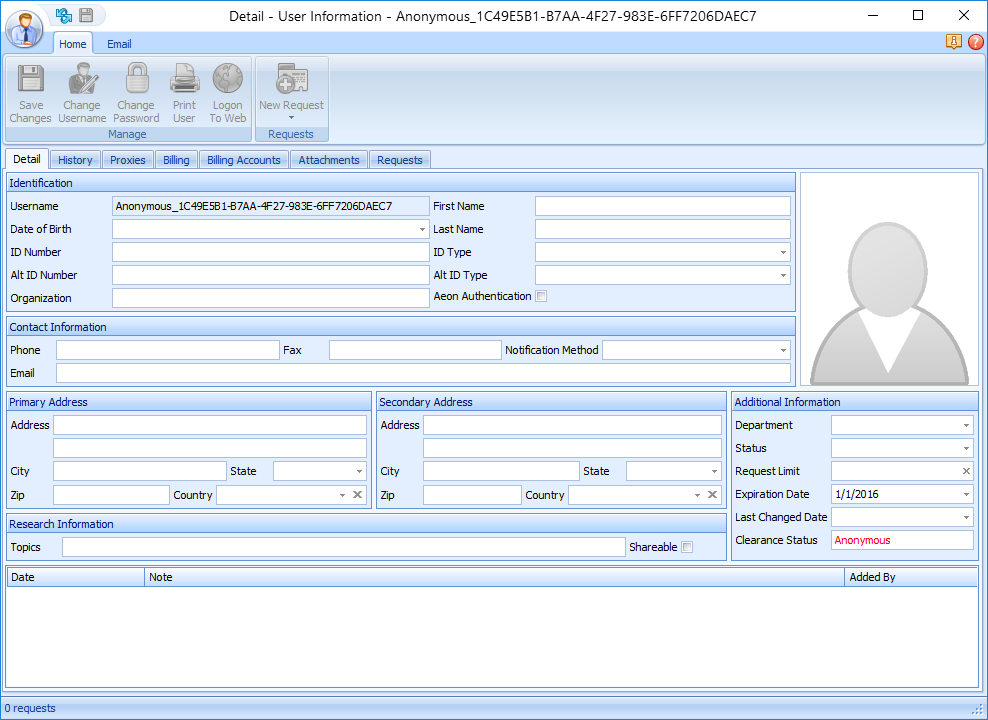988x720 pixels.
Task: Enable the Shareable checkbox in Research Information
Action: click(x=686, y=547)
